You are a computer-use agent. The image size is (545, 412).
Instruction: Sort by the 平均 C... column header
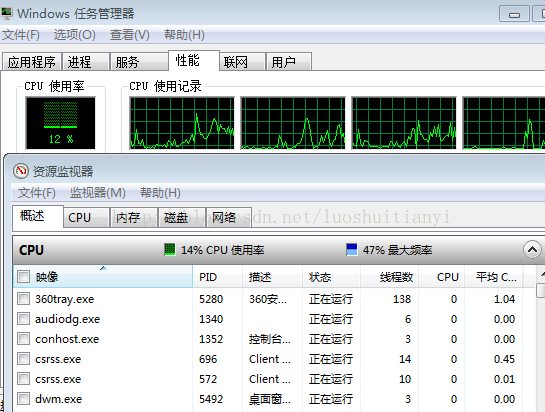tap(494, 277)
